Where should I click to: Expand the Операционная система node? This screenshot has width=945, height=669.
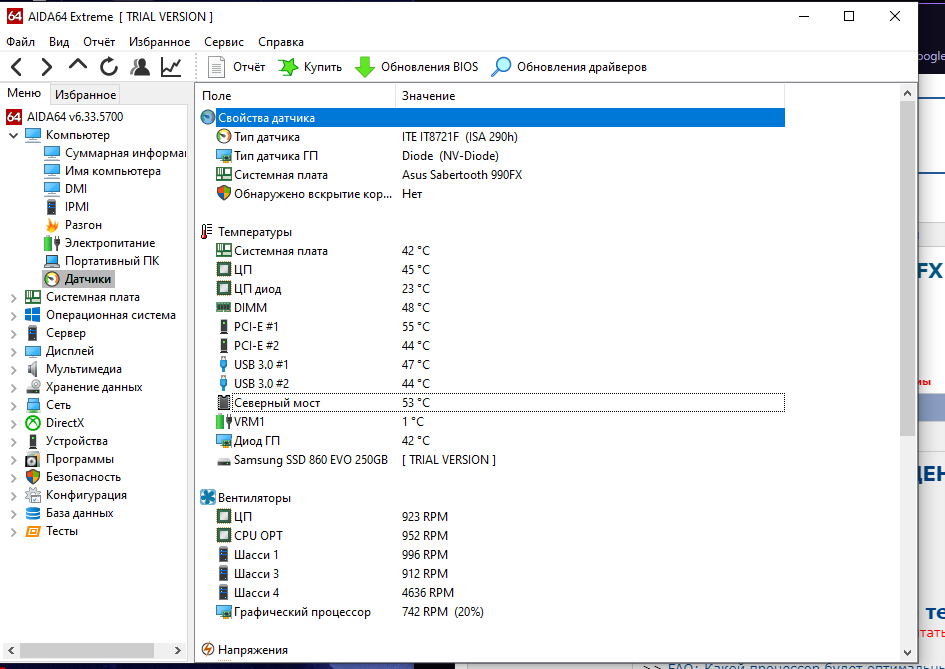(x=13, y=315)
